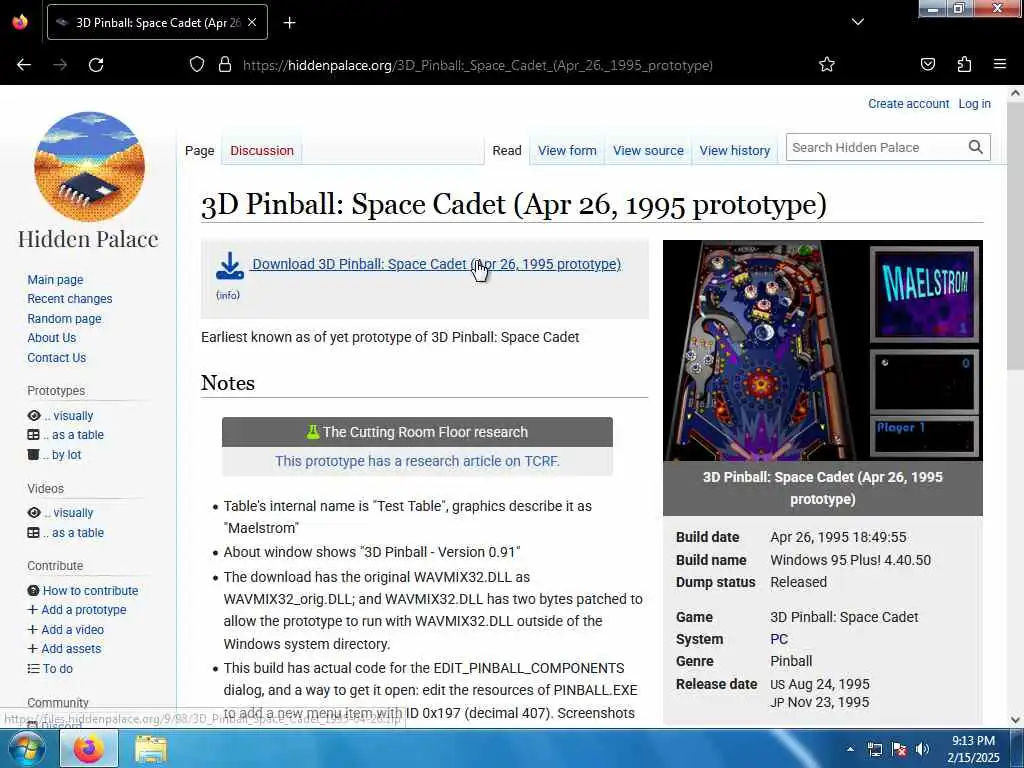Open the volume speaker tray icon
Viewport: 1024px width, 768px height.
point(922,749)
